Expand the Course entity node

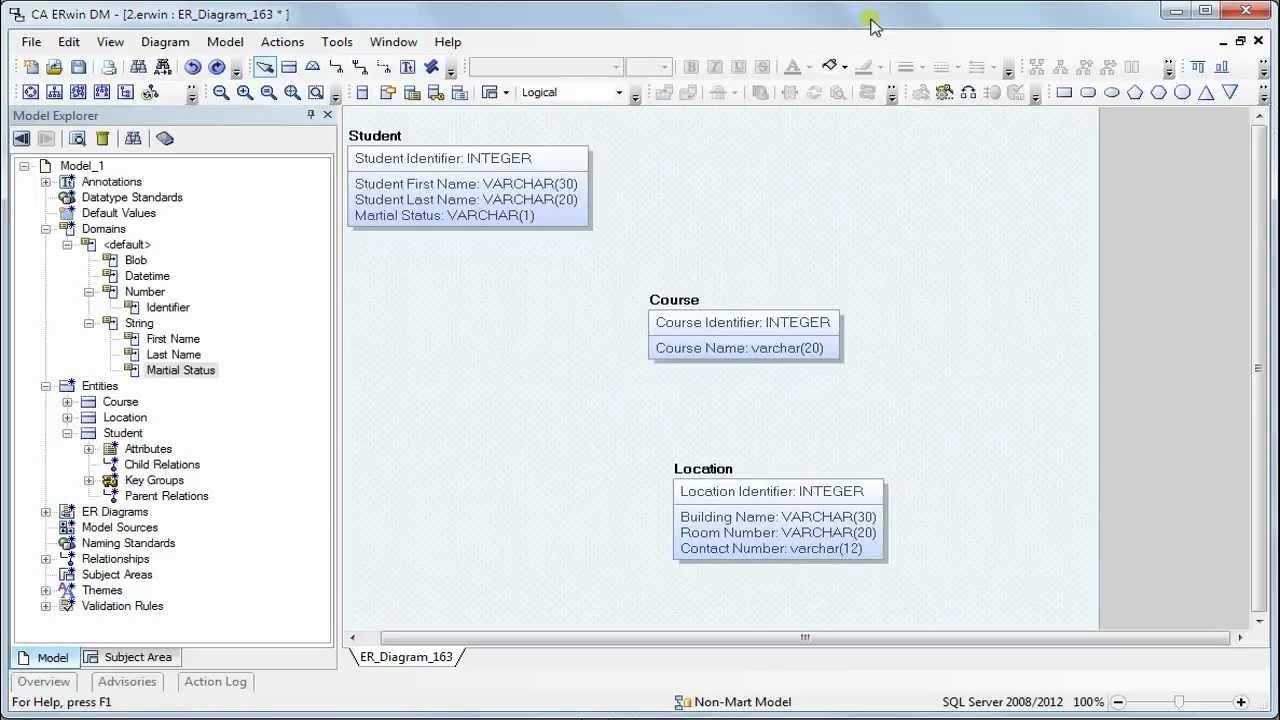(x=67, y=402)
